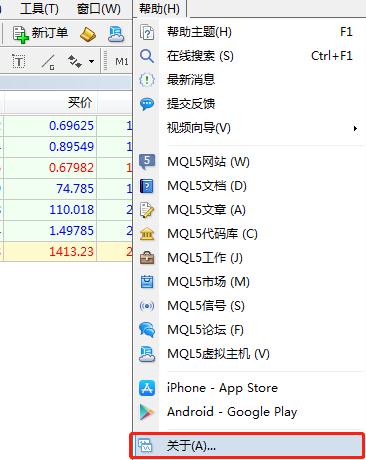366x460 pixels.
Task: Select the line G drawing tool
Action: tap(48, 62)
